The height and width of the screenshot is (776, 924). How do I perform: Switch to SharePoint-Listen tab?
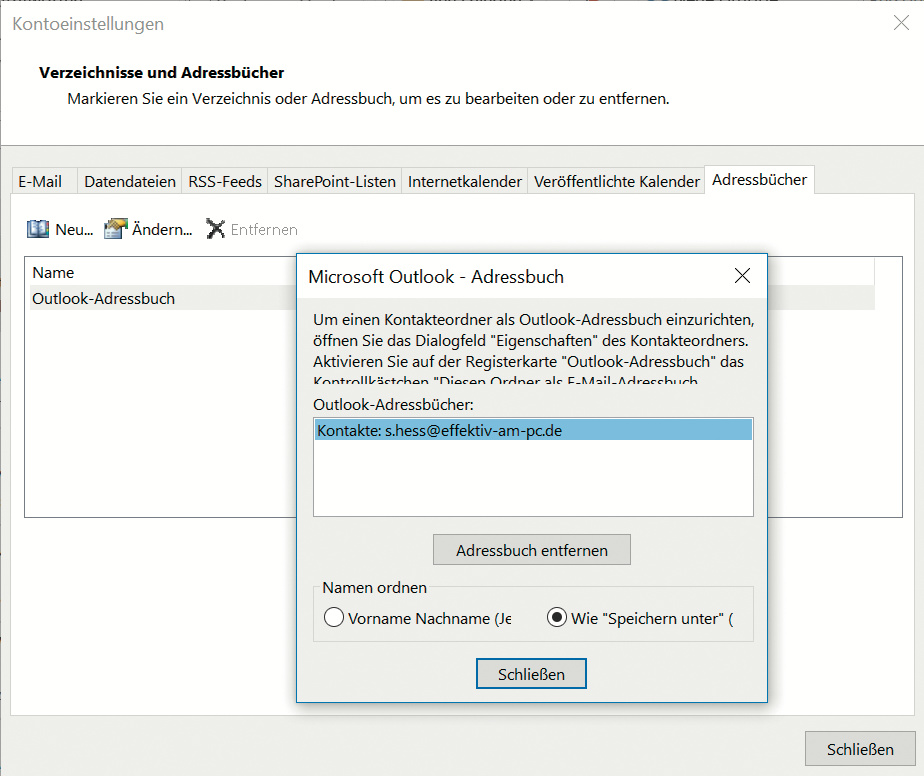tap(335, 181)
